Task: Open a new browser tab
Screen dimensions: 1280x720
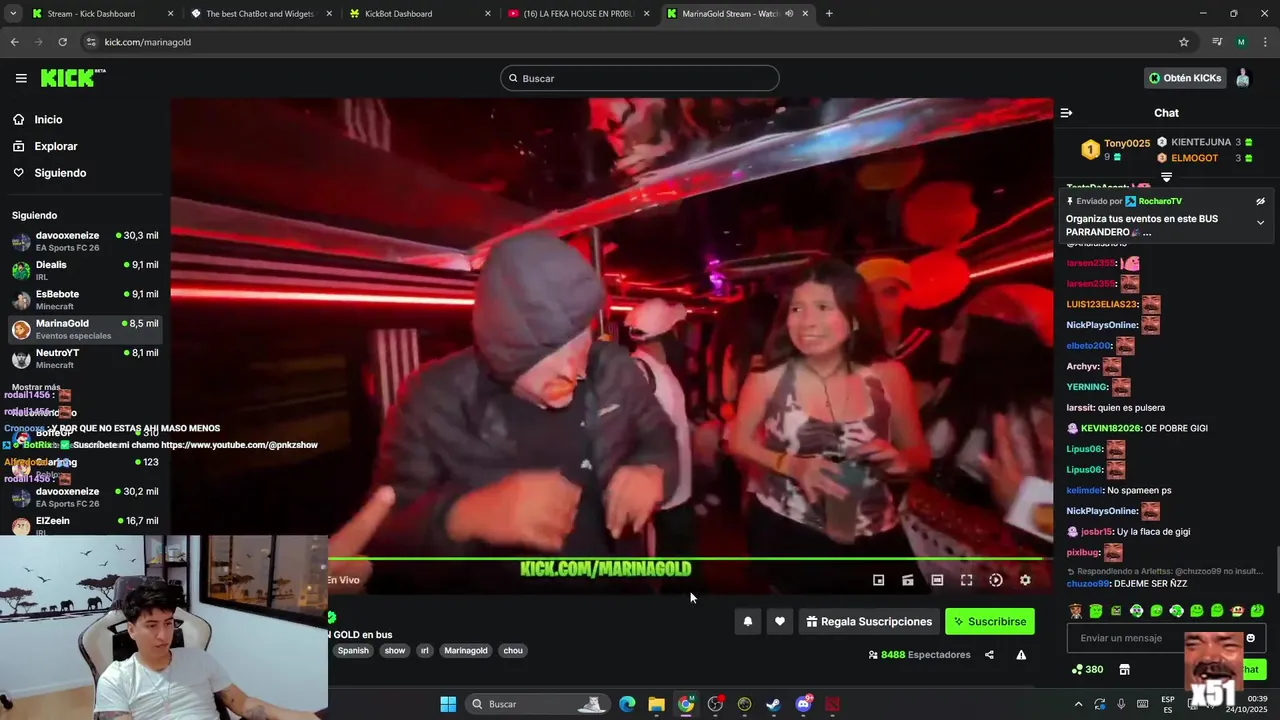Action: 829,14
